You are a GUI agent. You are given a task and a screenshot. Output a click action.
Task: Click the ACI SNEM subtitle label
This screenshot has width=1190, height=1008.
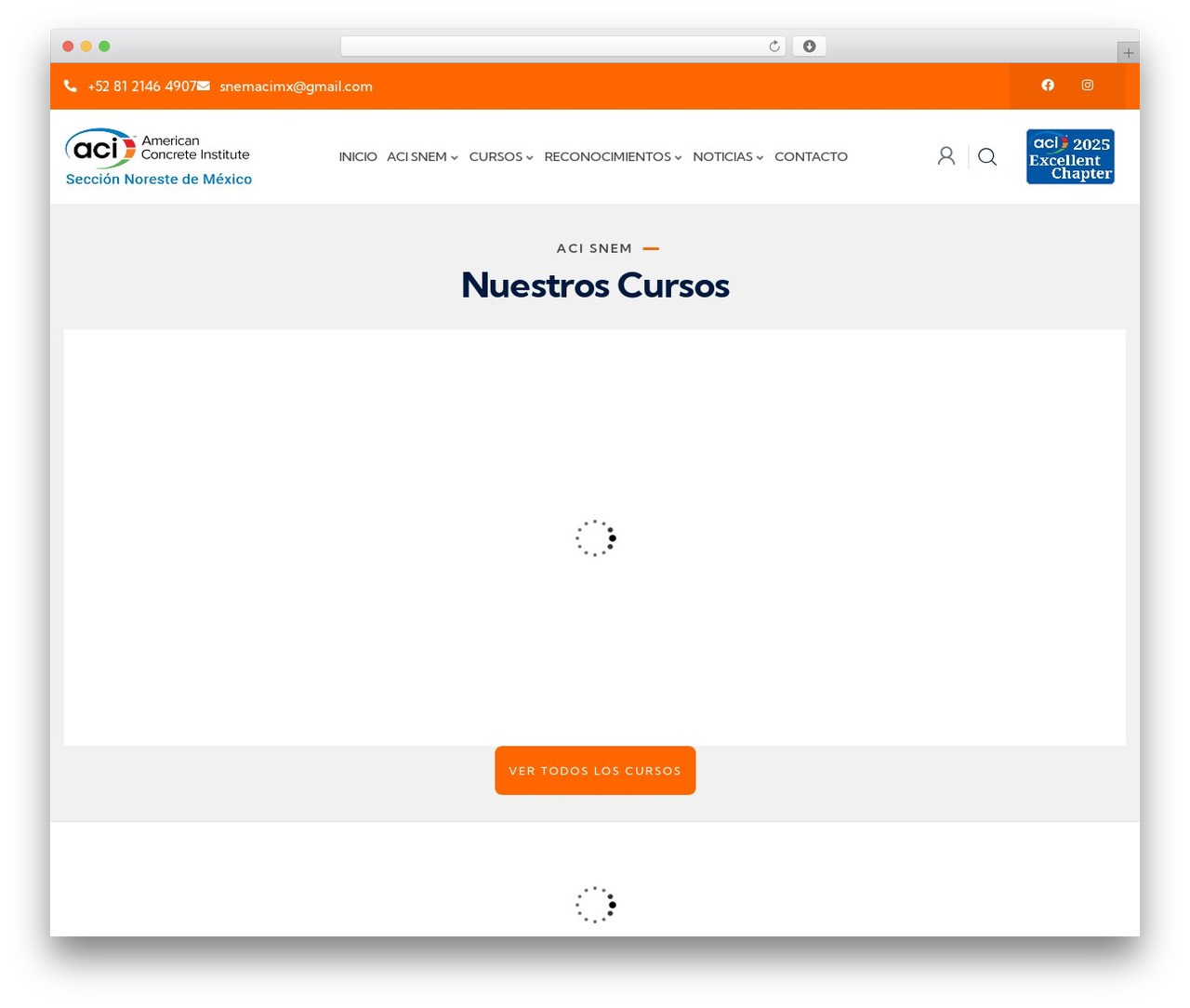[594, 248]
